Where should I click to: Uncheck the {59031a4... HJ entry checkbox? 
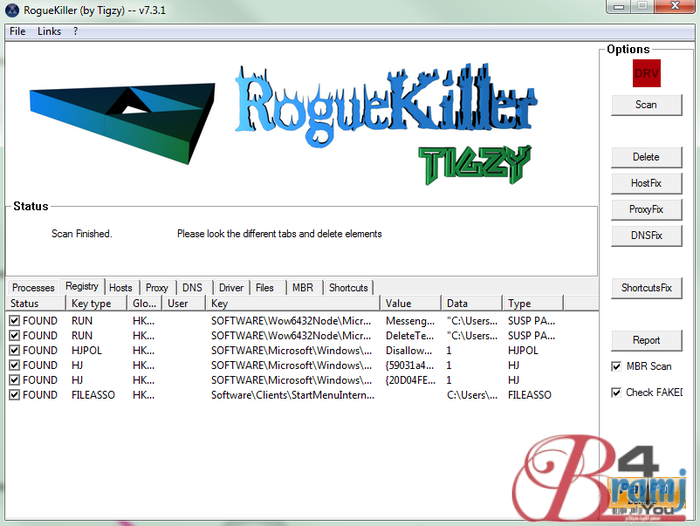click(x=14, y=365)
